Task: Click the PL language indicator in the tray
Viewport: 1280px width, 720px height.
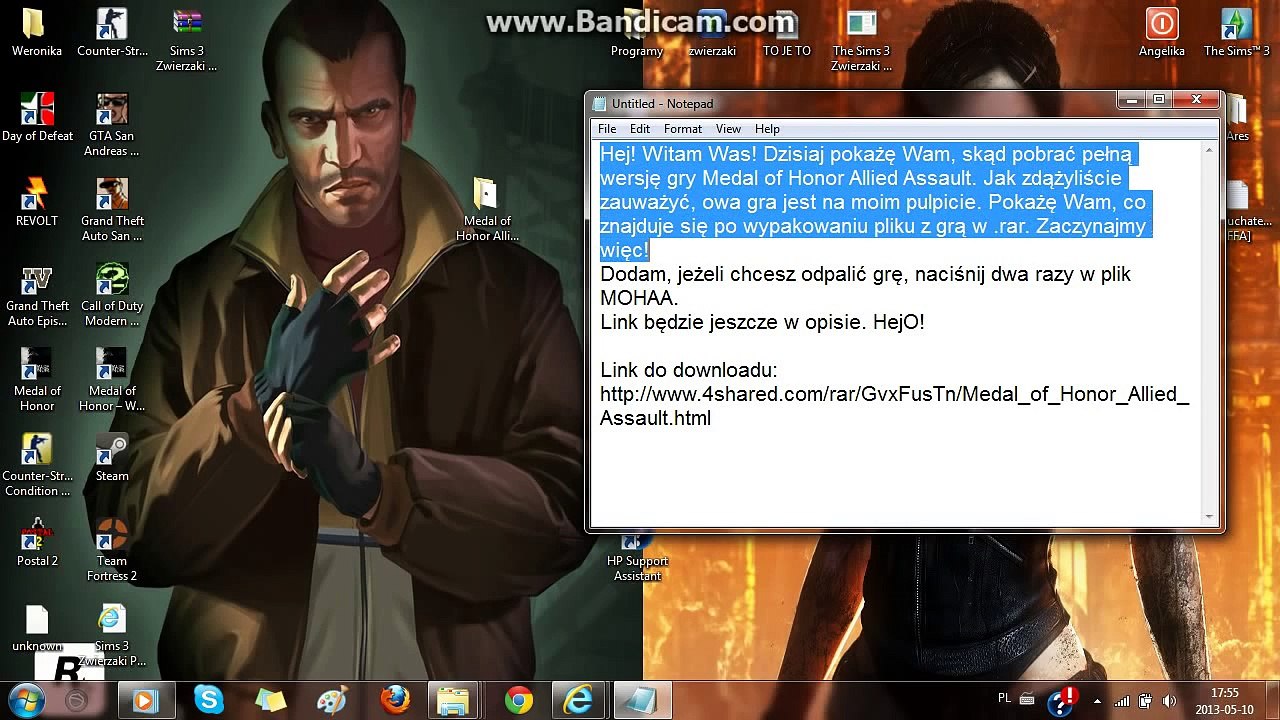Action: tap(1005, 698)
